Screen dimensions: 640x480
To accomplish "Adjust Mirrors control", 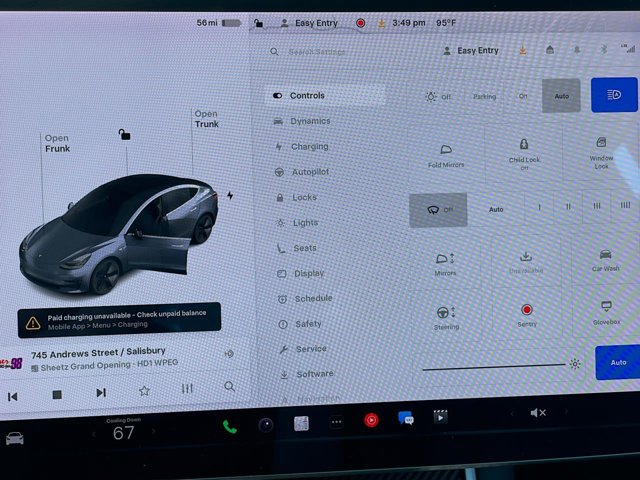I will coord(445,264).
